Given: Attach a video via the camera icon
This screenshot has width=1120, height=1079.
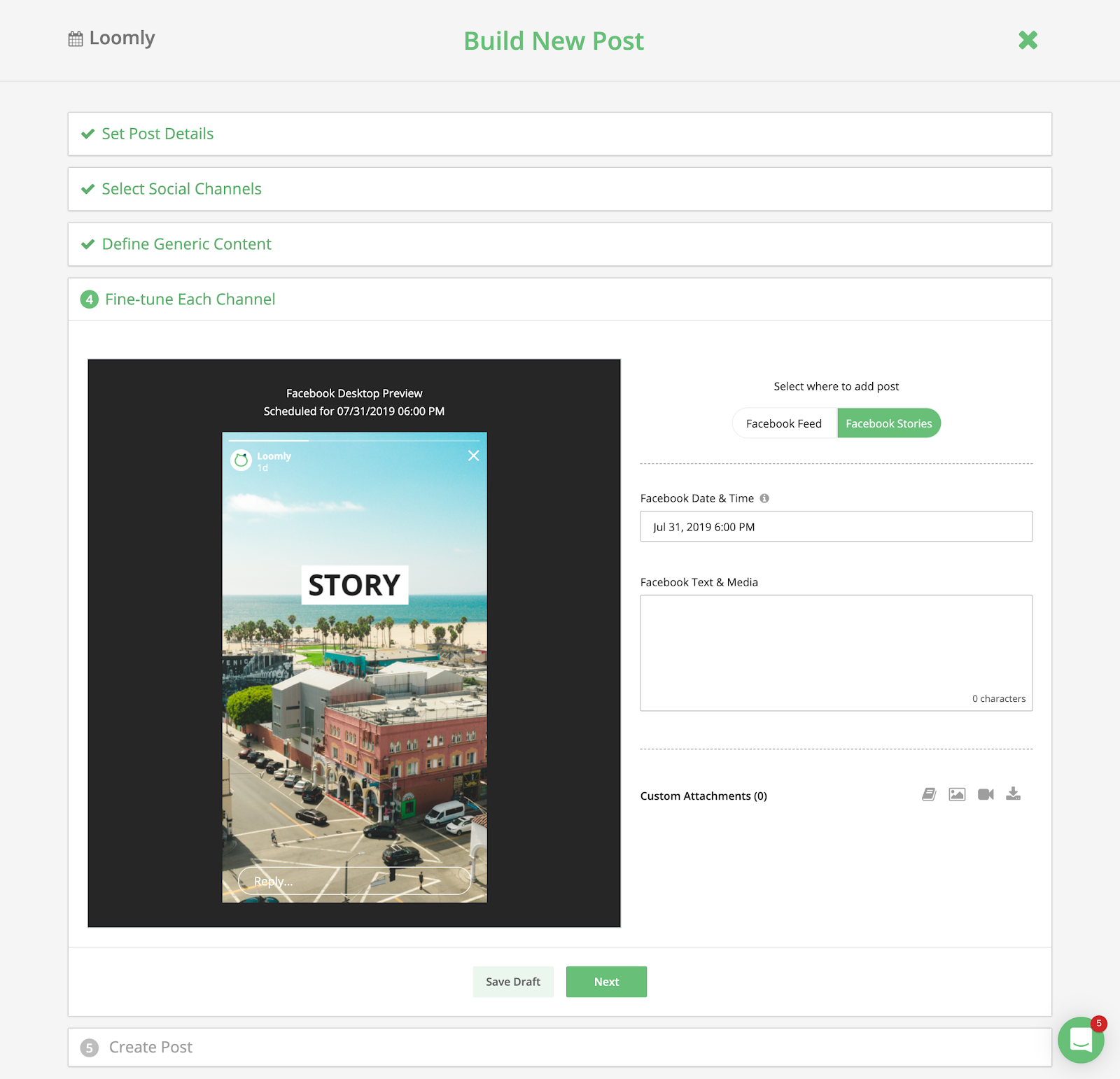Looking at the screenshot, I should (986, 794).
